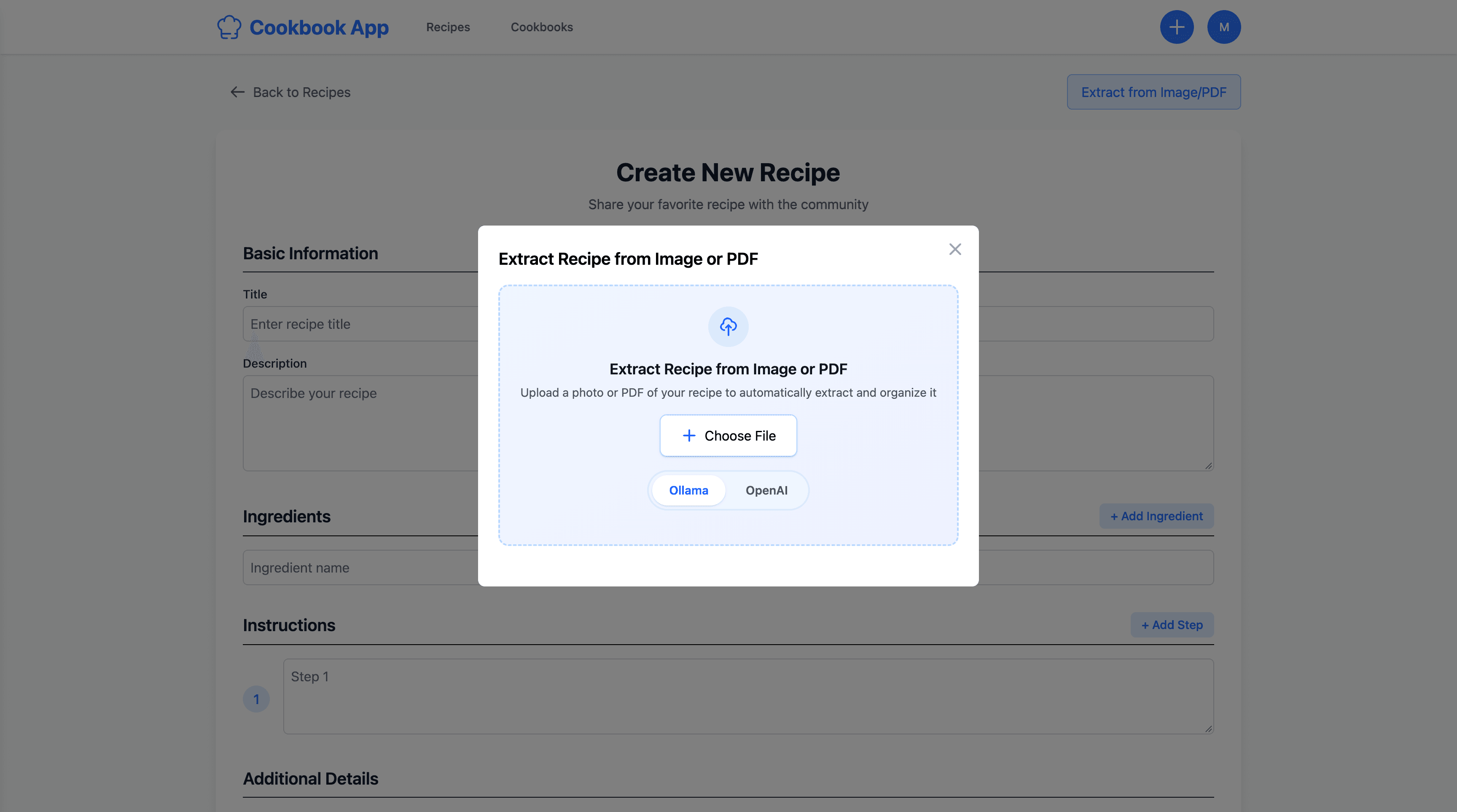Click the Back to Recipes arrow icon
The width and height of the screenshot is (1457, 812).
(237, 92)
